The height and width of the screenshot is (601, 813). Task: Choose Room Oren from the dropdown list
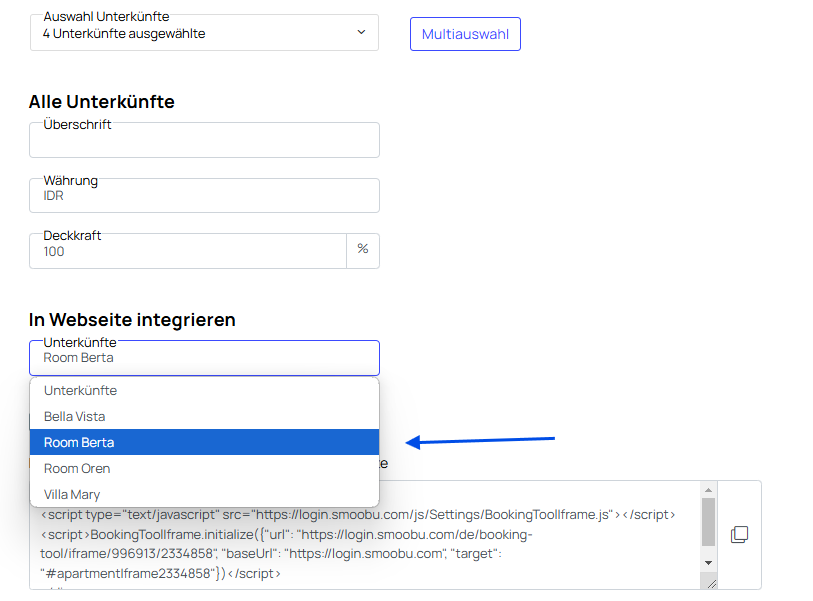[x=204, y=468]
